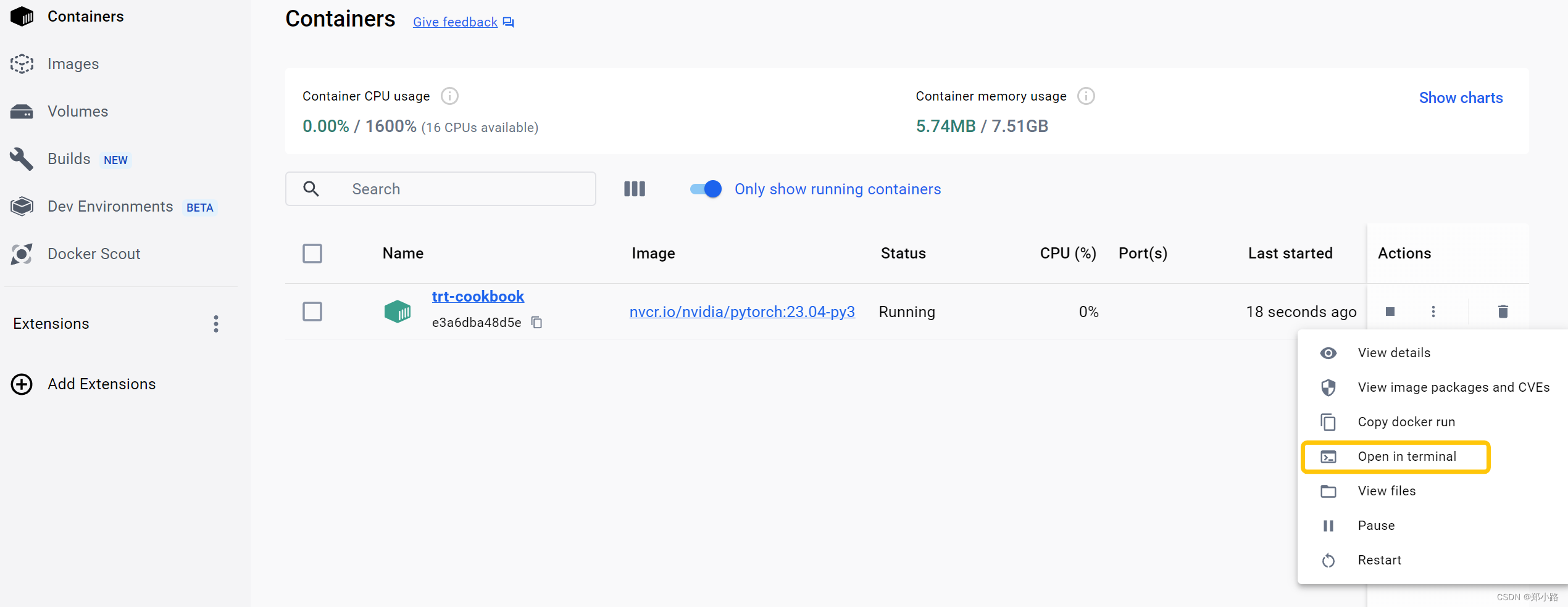The width and height of the screenshot is (1568, 607).
Task: Click the Container memory usage info icon
Action: pos(1086,96)
